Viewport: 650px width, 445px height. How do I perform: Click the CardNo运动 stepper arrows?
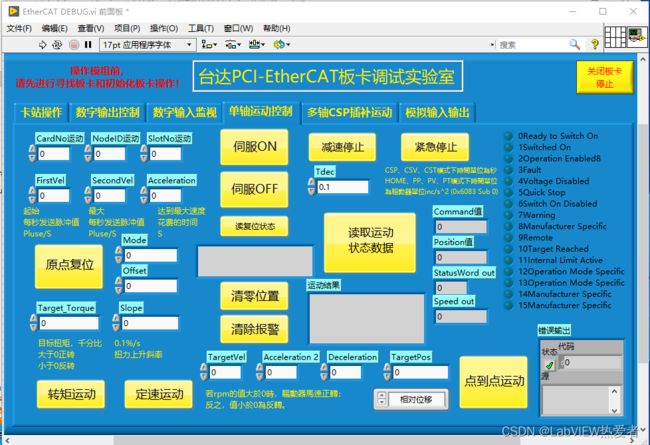tap(32, 153)
